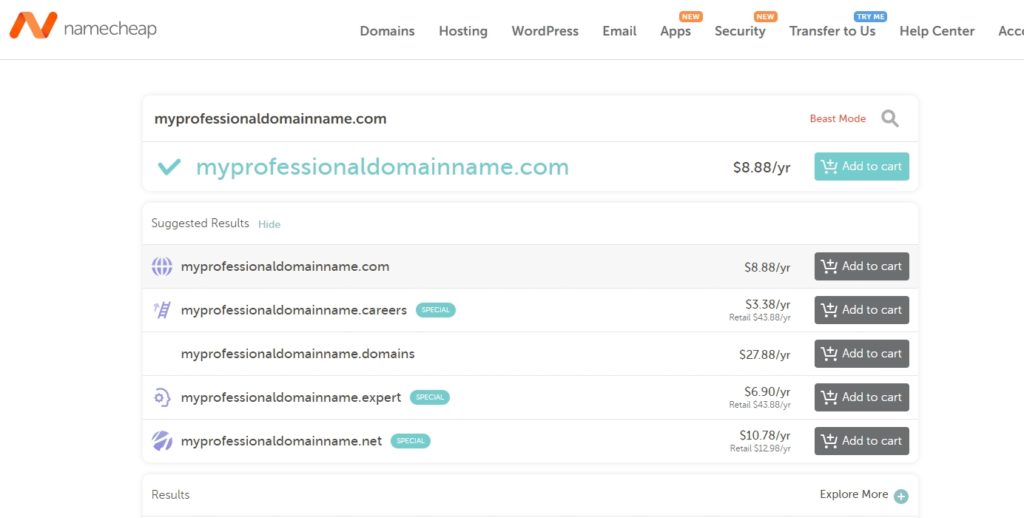Add the .domains domain to cart
Image resolution: width=1024 pixels, height=518 pixels.
(861, 353)
